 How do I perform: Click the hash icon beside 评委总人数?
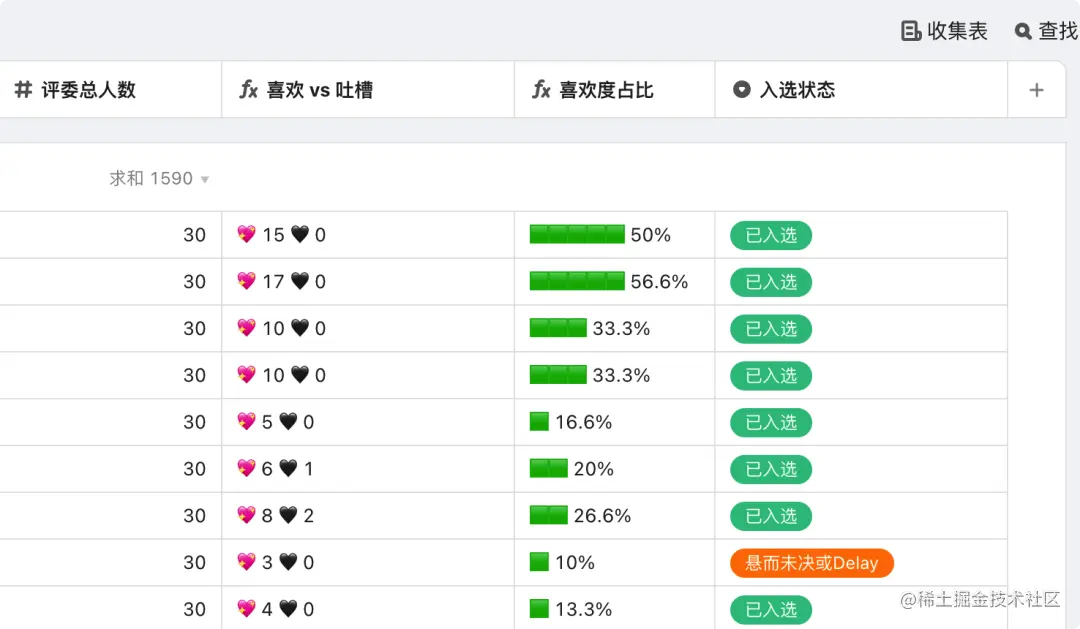[23, 90]
